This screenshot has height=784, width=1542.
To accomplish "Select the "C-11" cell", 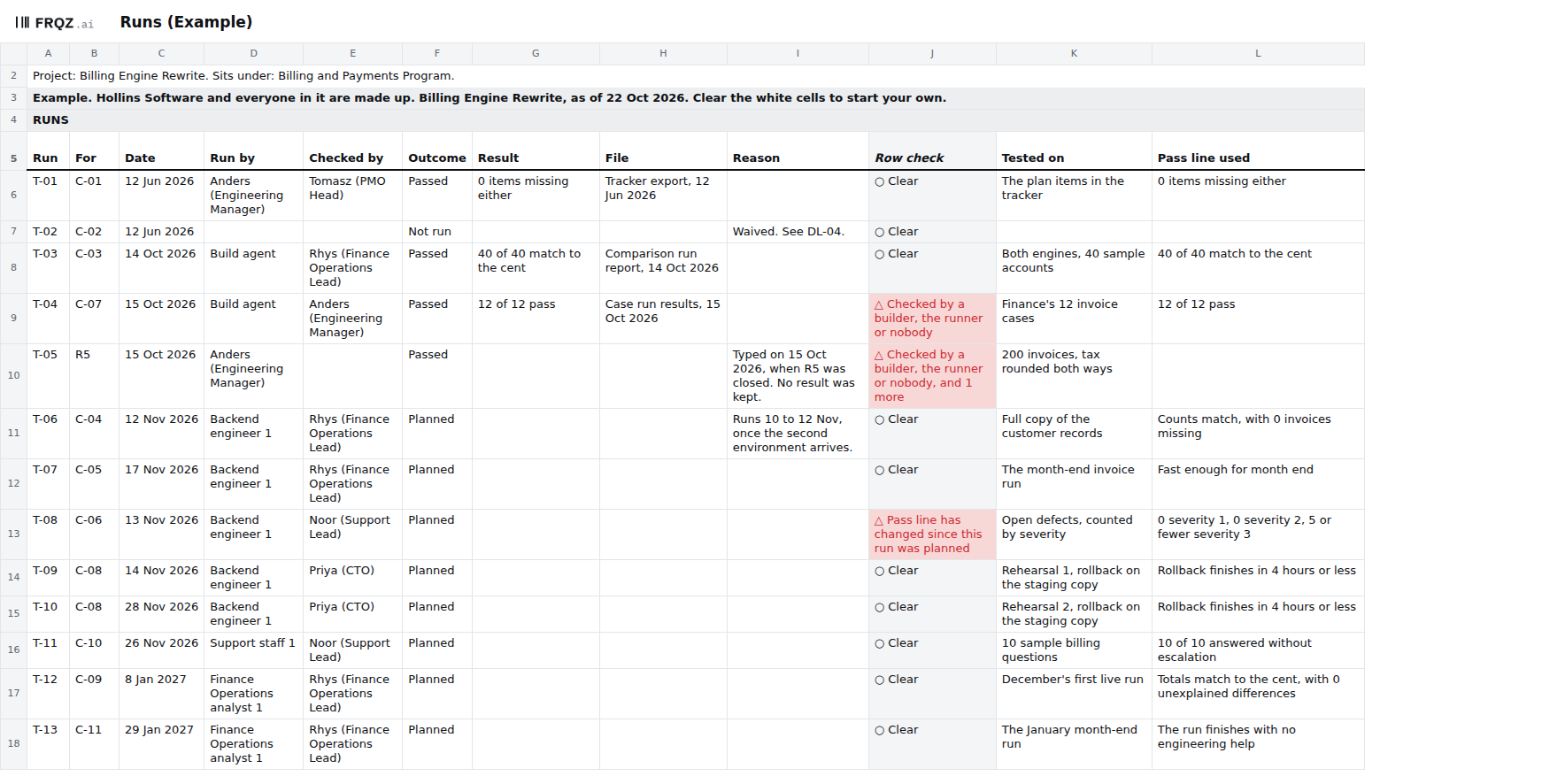I will [94, 744].
